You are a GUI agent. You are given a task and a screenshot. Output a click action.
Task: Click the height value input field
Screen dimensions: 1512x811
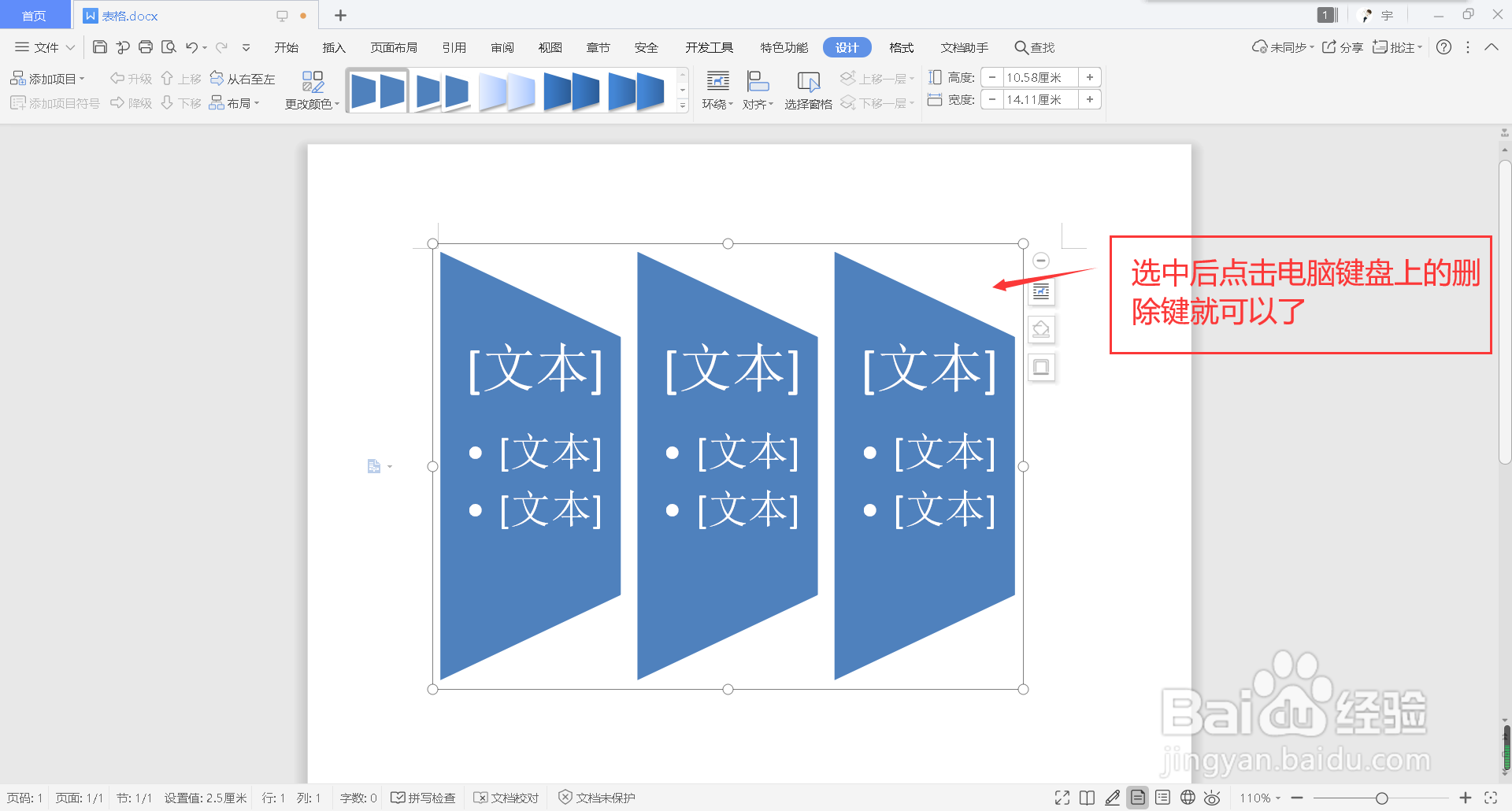pos(1040,77)
